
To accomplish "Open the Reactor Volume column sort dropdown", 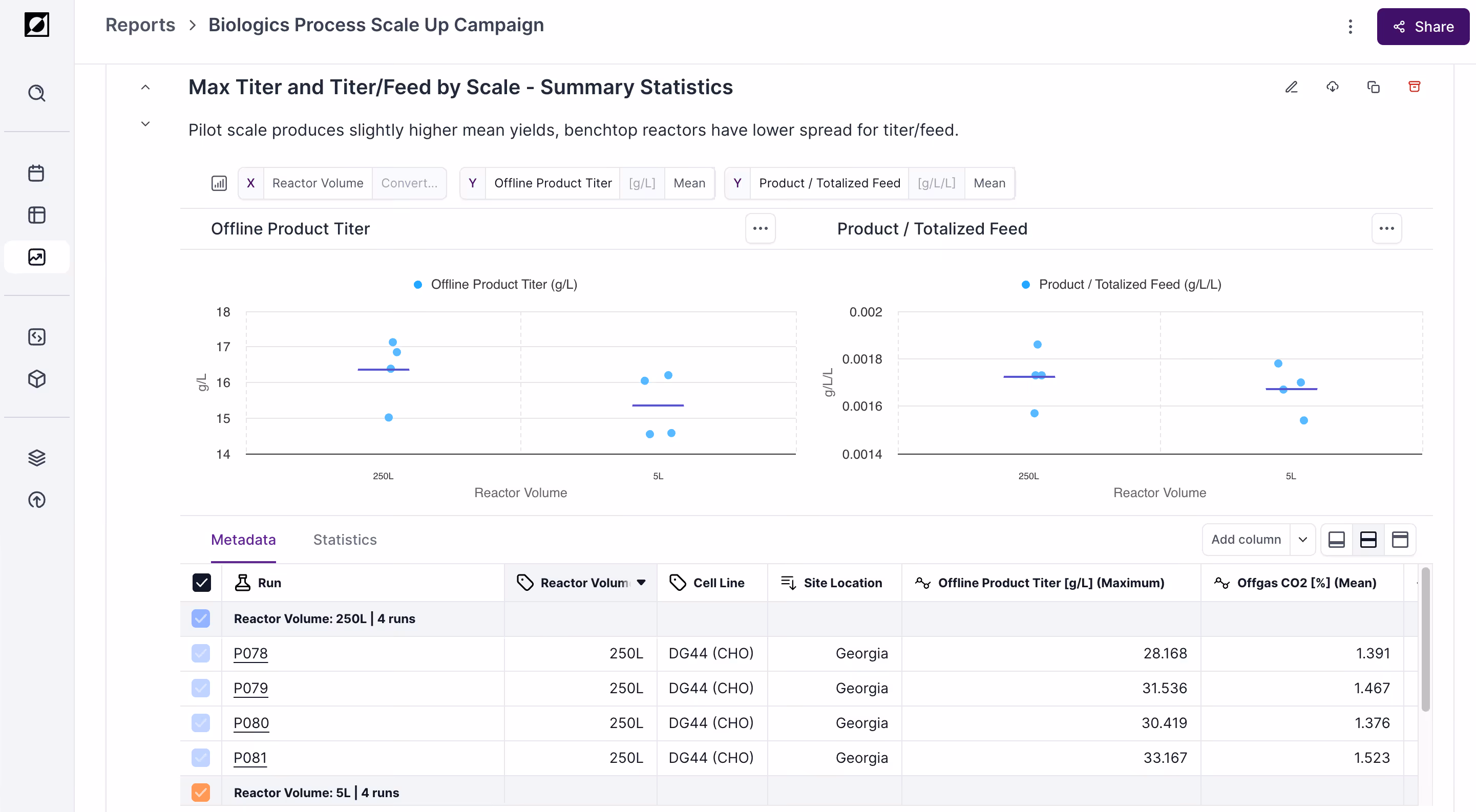I will pyautogui.click(x=641, y=582).
